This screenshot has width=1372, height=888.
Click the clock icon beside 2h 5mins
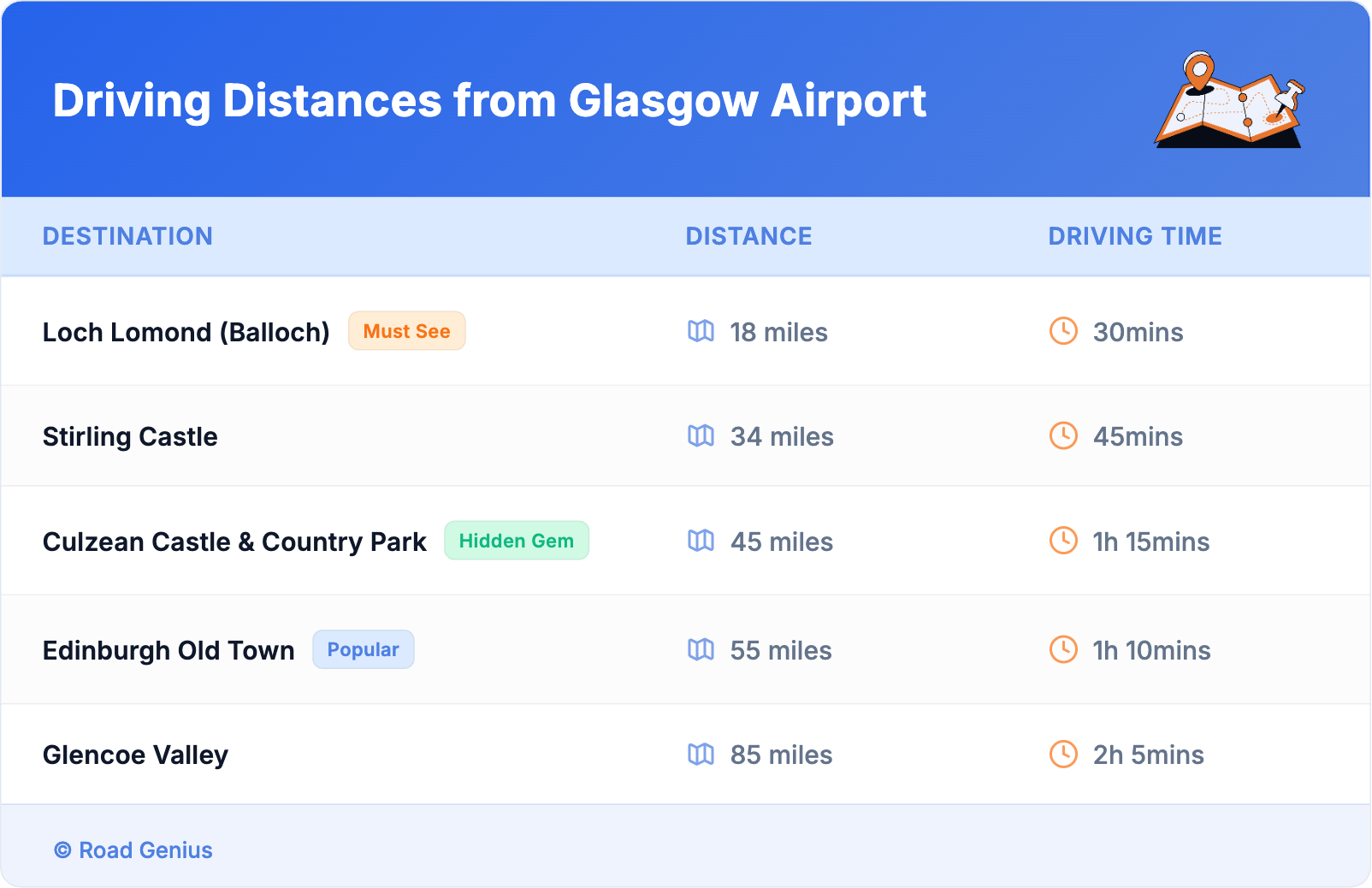[1063, 755]
